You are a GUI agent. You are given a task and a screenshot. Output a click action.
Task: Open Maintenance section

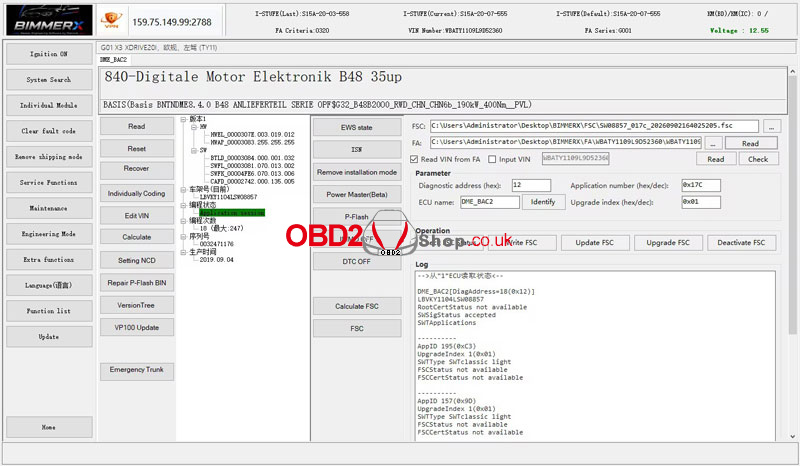pyautogui.click(x=49, y=208)
